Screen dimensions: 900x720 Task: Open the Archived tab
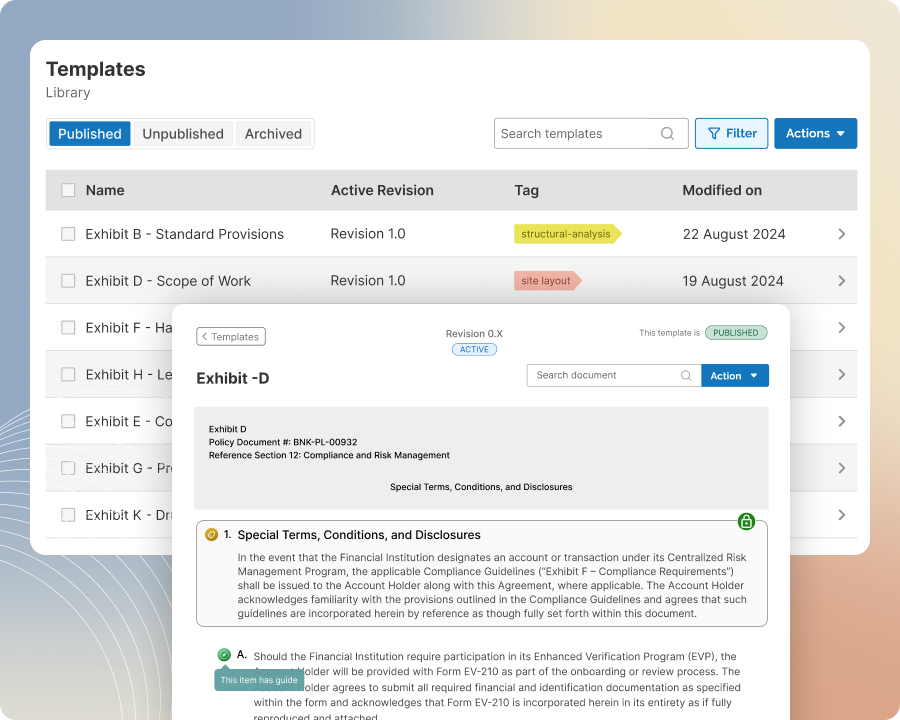tap(273, 134)
